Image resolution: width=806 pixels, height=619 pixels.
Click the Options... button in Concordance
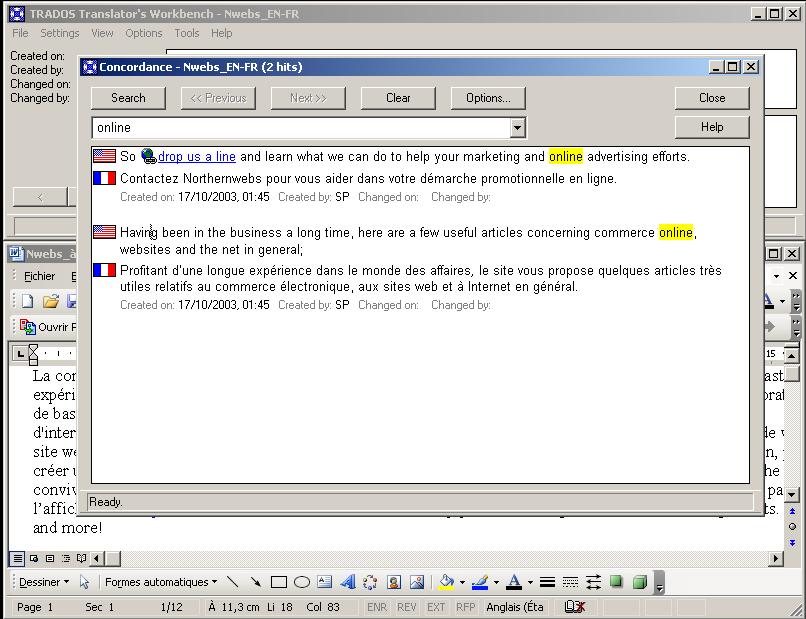pyautogui.click(x=488, y=98)
